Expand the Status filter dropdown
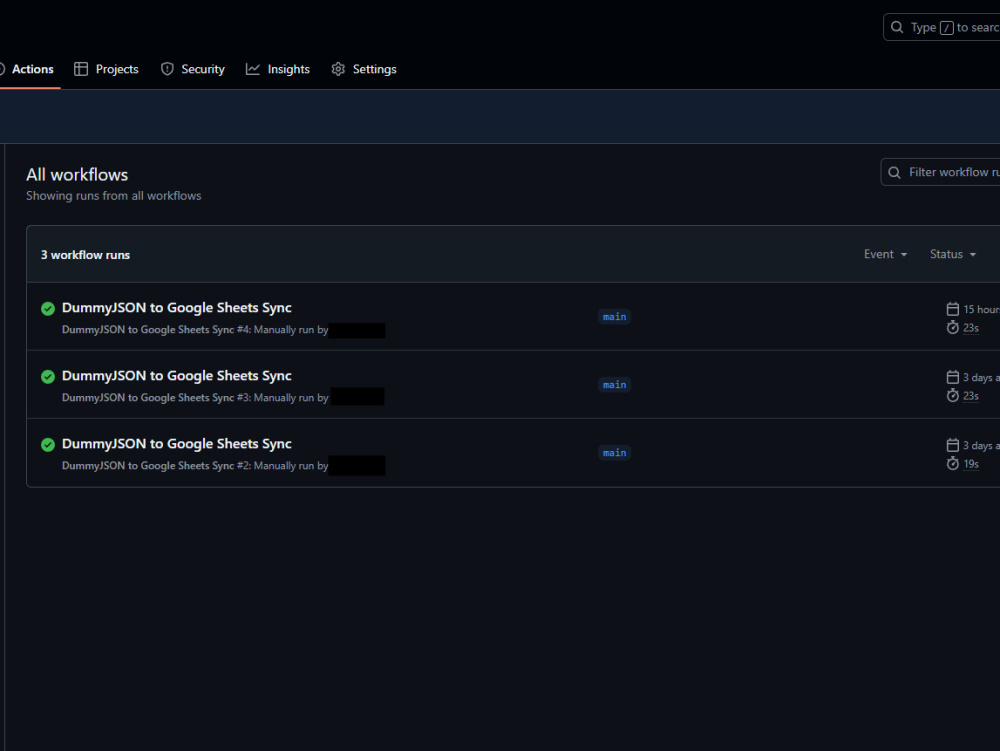The width and height of the screenshot is (1000, 751). [x=953, y=254]
